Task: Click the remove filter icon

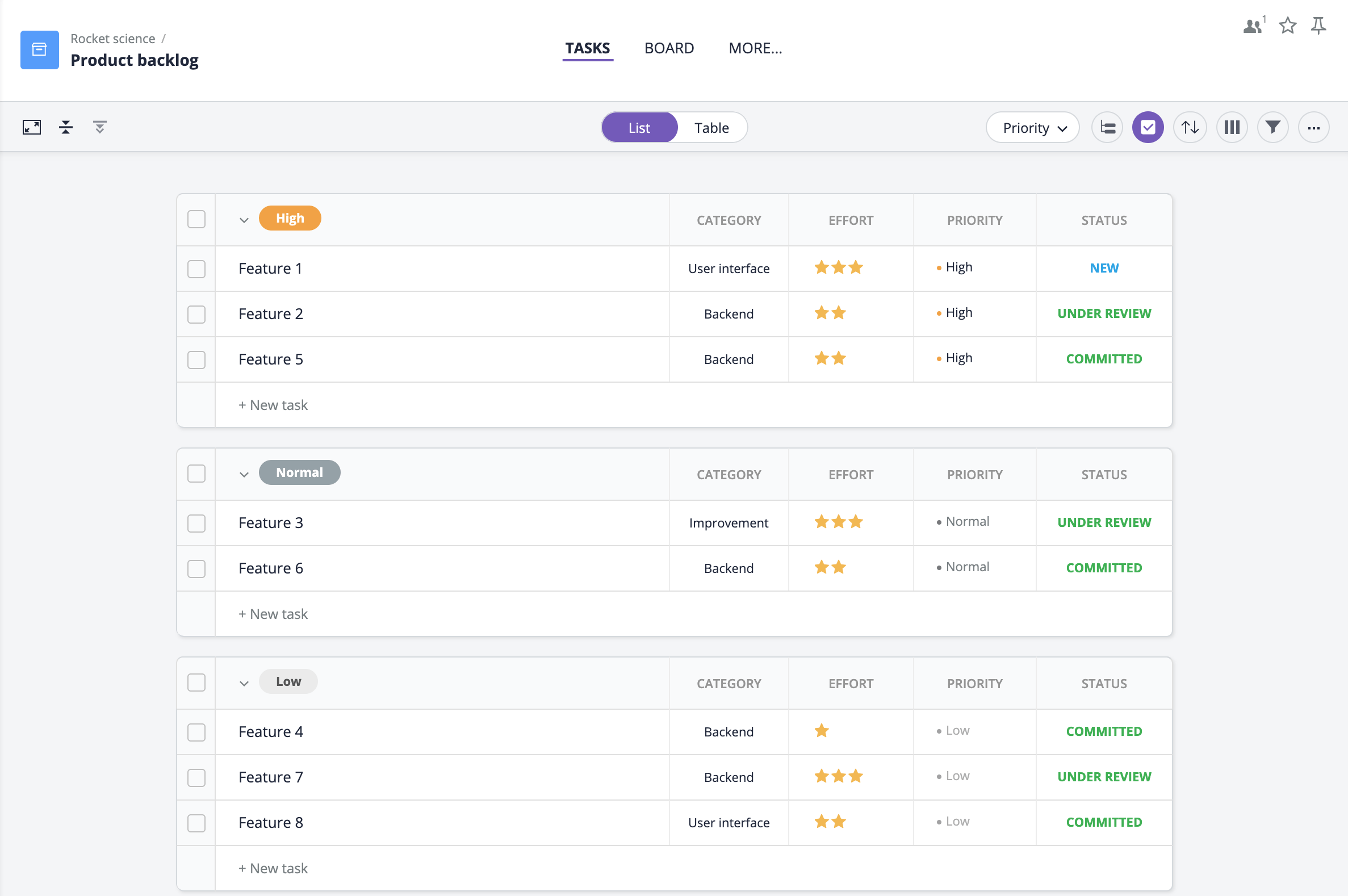Action: coord(100,127)
